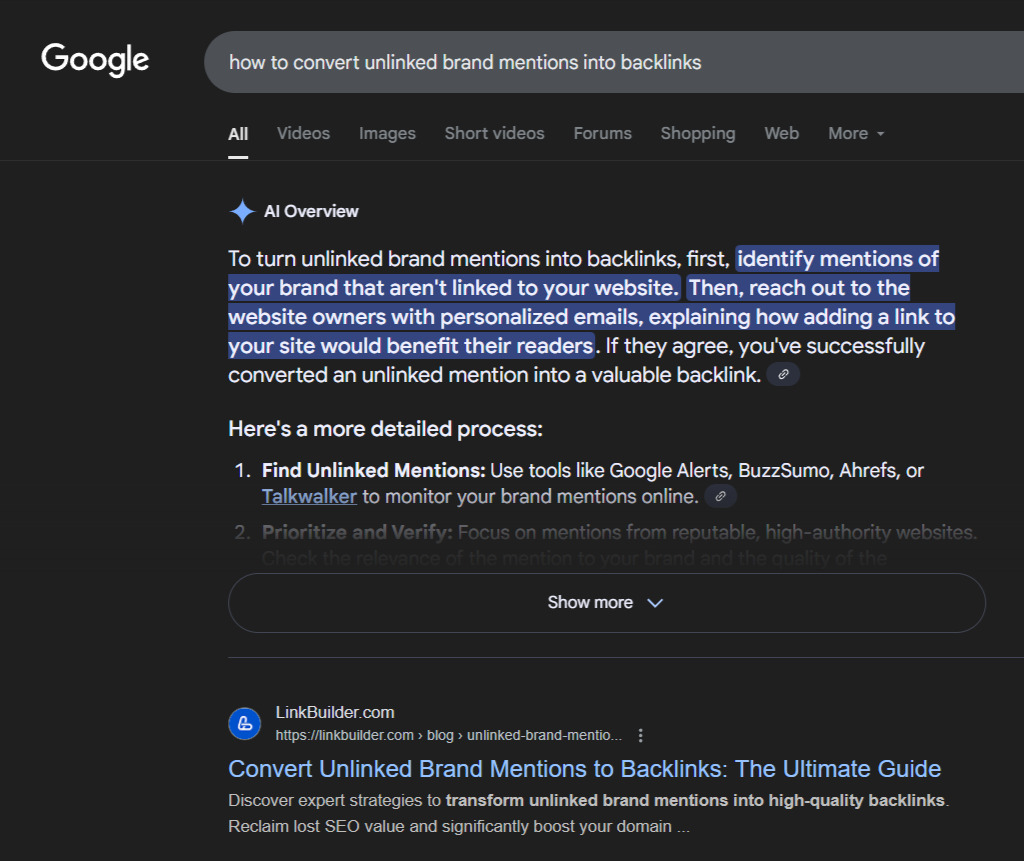This screenshot has width=1024, height=861.
Task: Click the AI Overview sparkle icon
Action: click(242, 211)
